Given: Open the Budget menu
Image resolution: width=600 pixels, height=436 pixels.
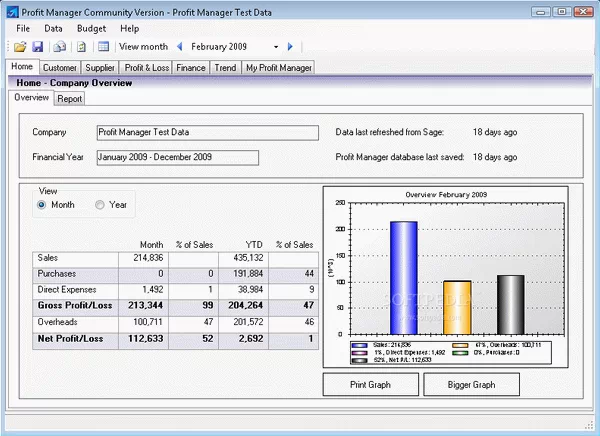Looking at the screenshot, I should point(91,29).
